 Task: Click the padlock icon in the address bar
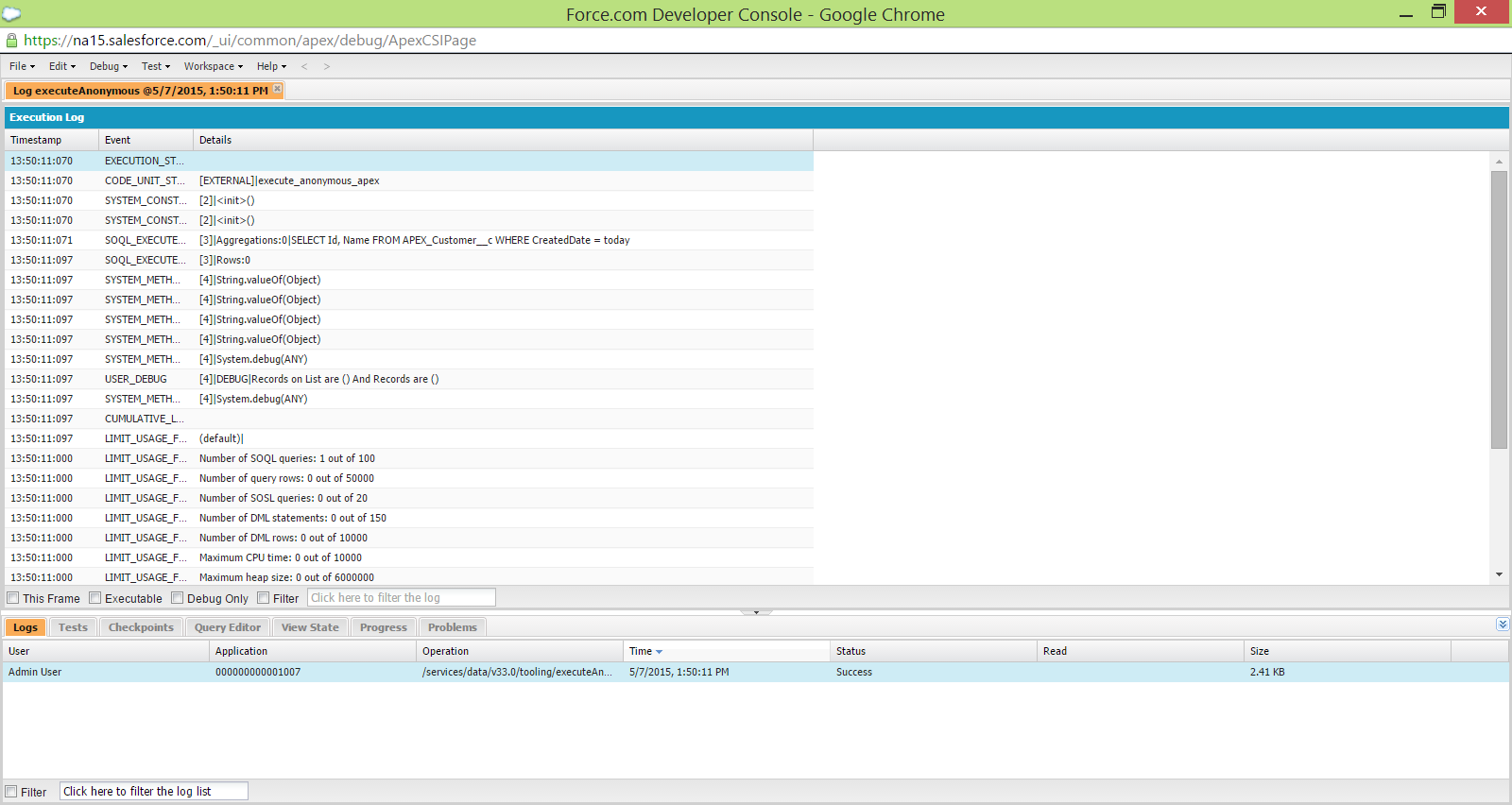[x=11, y=41]
